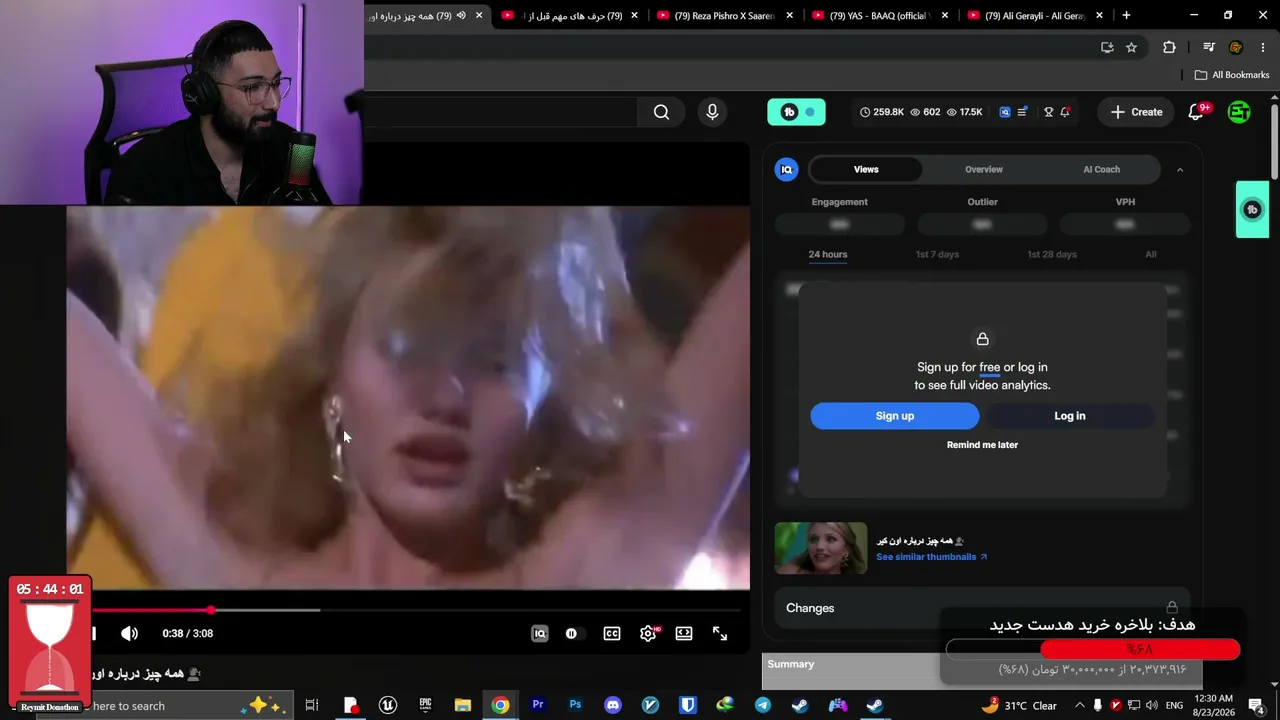Open the See similar thumbnails link

[931, 557]
